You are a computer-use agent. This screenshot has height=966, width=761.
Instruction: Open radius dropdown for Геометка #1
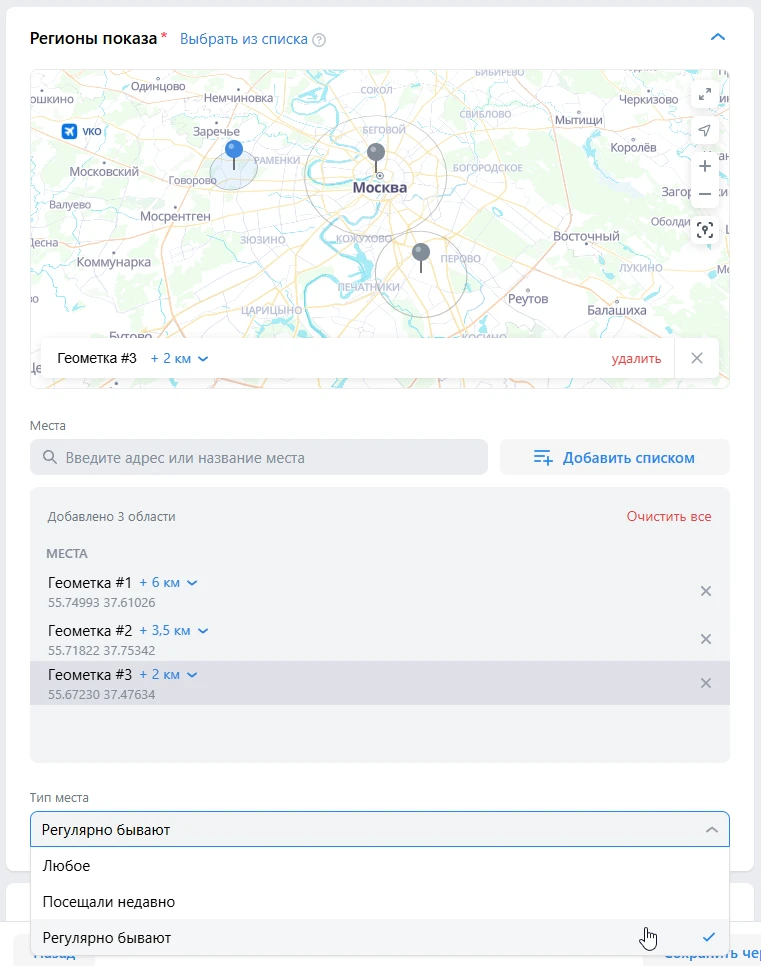169,583
